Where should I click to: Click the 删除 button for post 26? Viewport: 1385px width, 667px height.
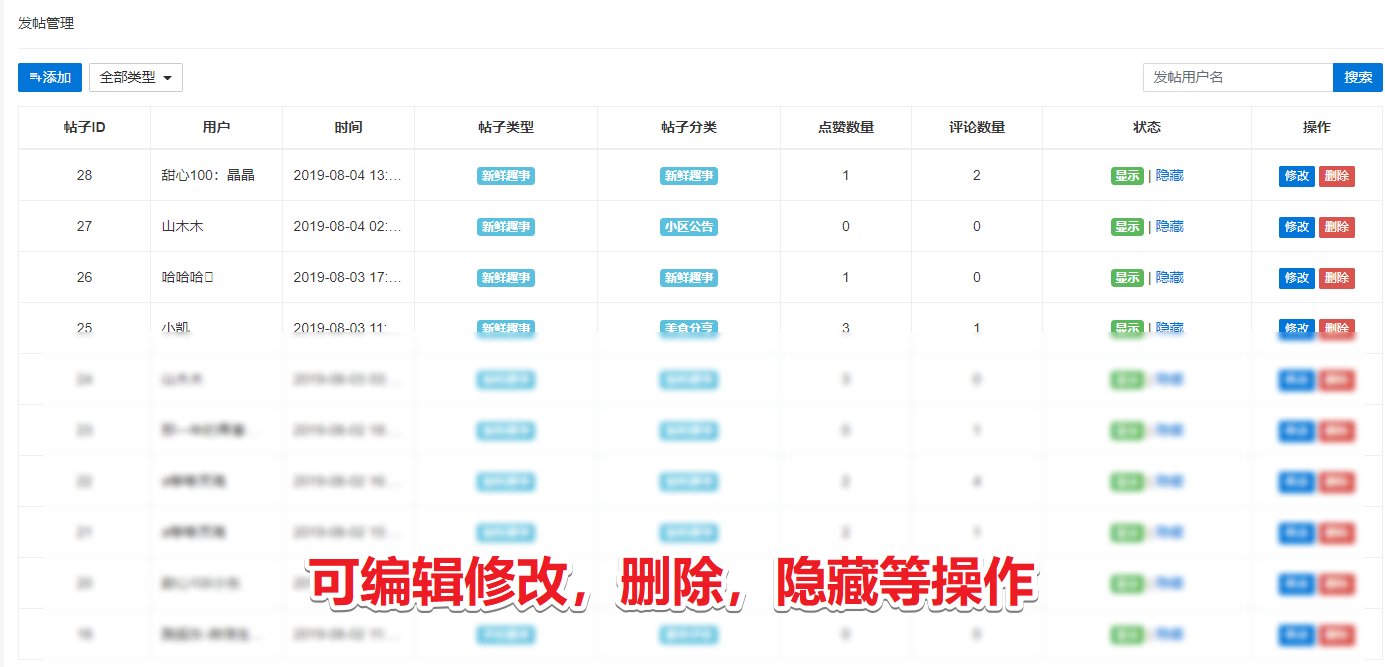(1337, 278)
